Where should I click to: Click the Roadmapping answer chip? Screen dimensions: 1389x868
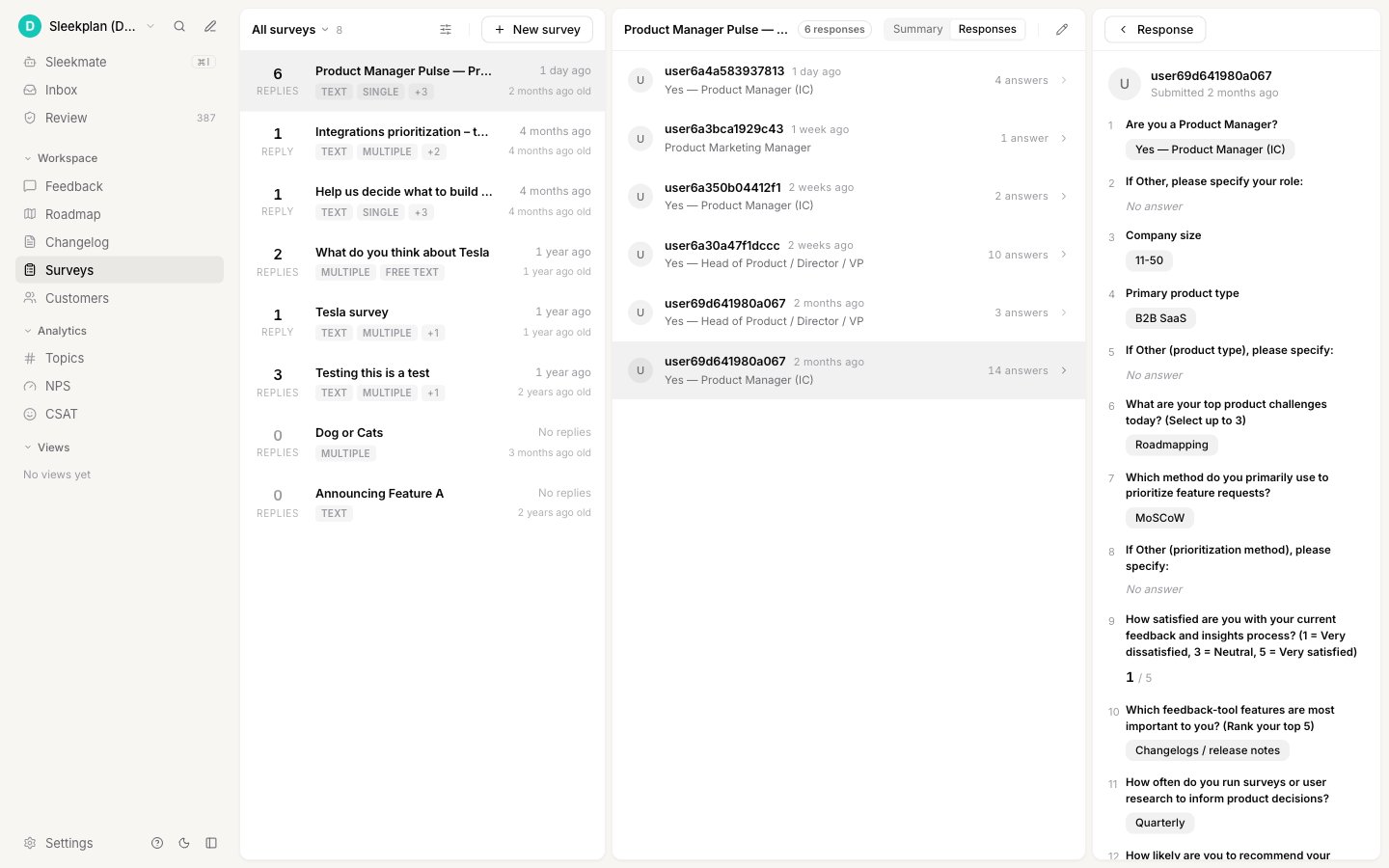pos(1171,445)
